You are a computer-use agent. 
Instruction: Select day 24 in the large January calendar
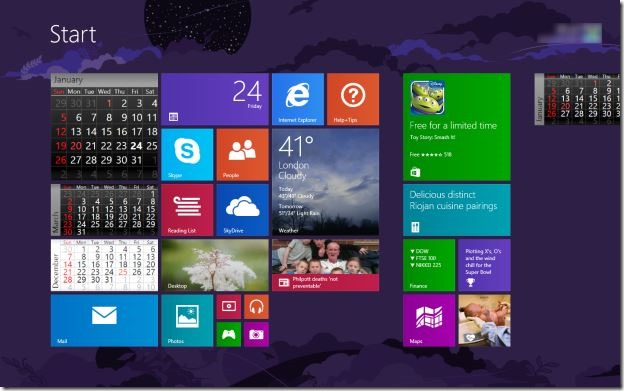136,146
